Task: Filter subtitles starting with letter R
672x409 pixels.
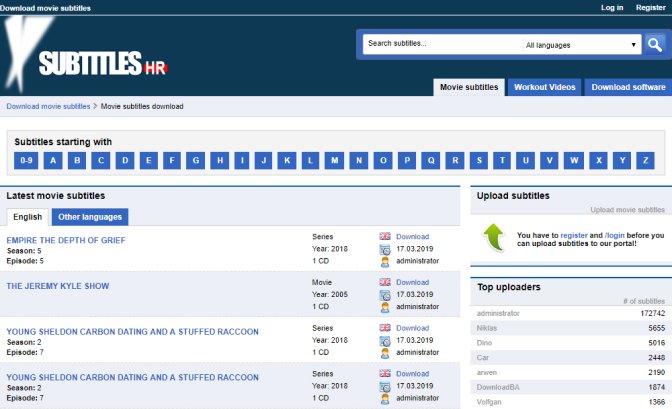Action: click(x=455, y=160)
